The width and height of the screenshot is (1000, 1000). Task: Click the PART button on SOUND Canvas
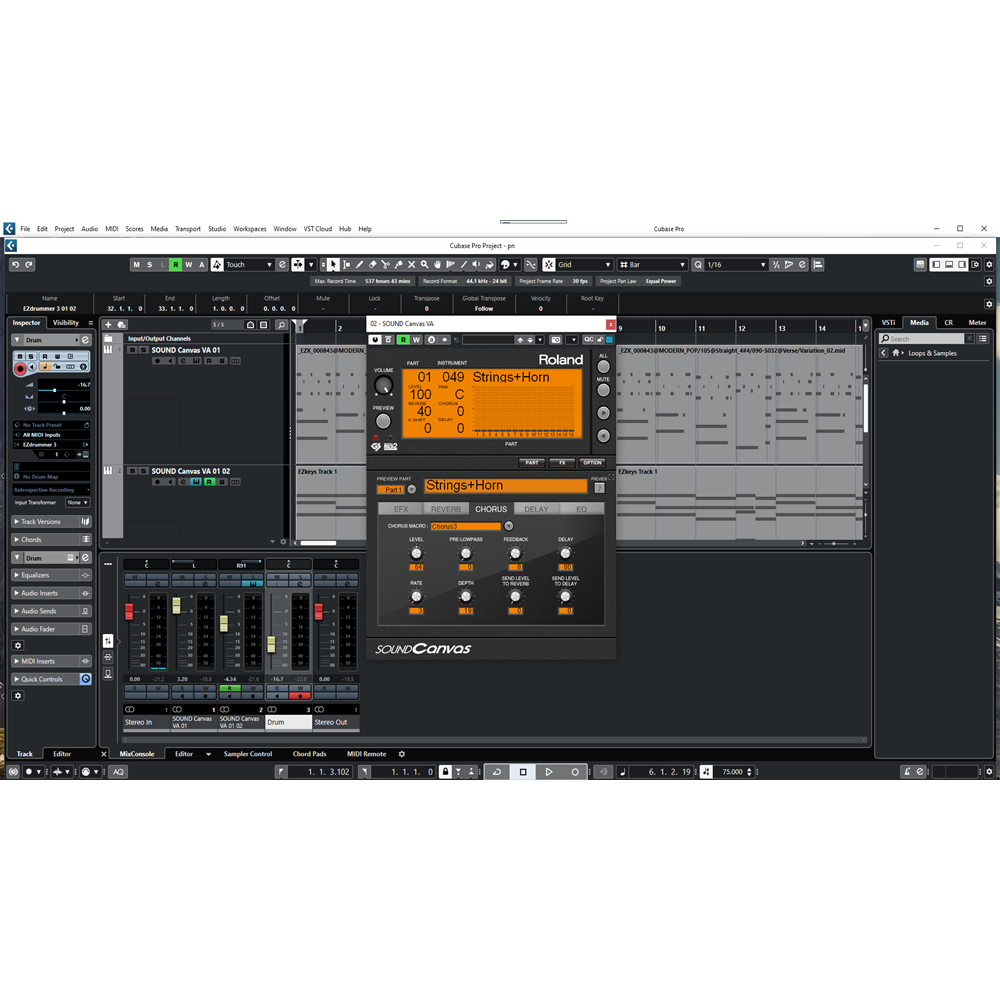[x=532, y=462]
